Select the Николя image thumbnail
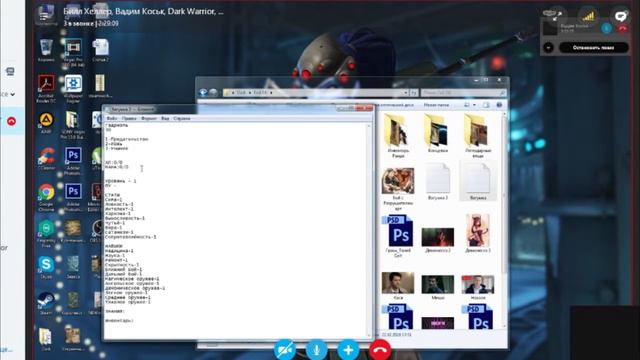The image size is (640, 360). point(478,287)
